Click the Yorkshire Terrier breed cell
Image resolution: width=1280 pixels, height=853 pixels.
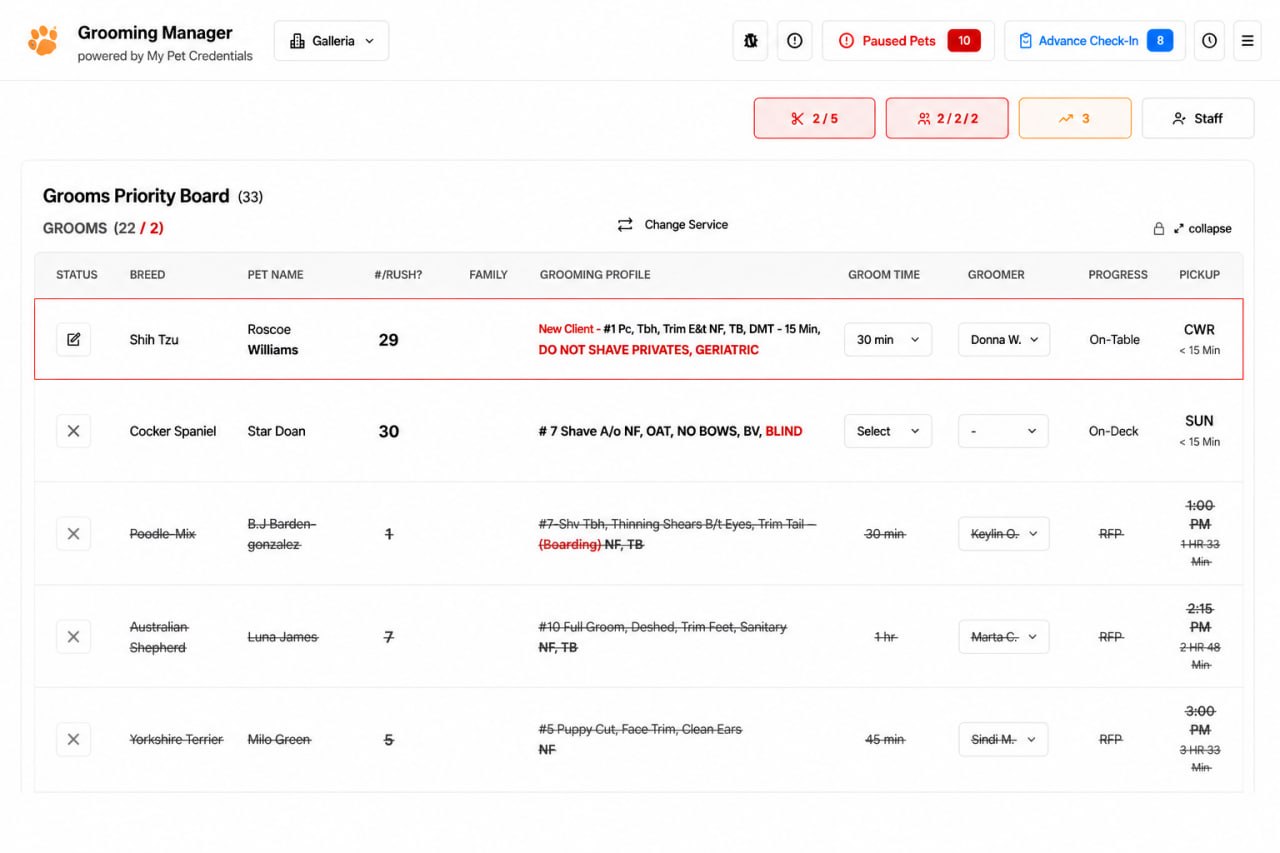177,739
